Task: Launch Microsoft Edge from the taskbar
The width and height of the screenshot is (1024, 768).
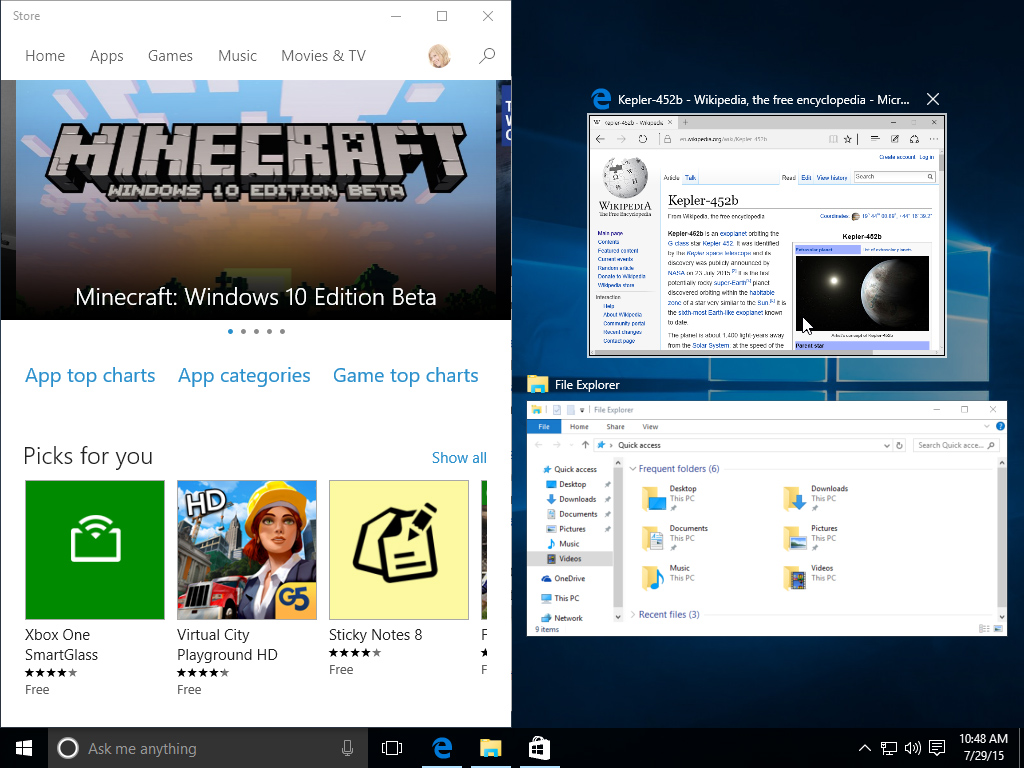Action: pyautogui.click(x=442, y=748)
